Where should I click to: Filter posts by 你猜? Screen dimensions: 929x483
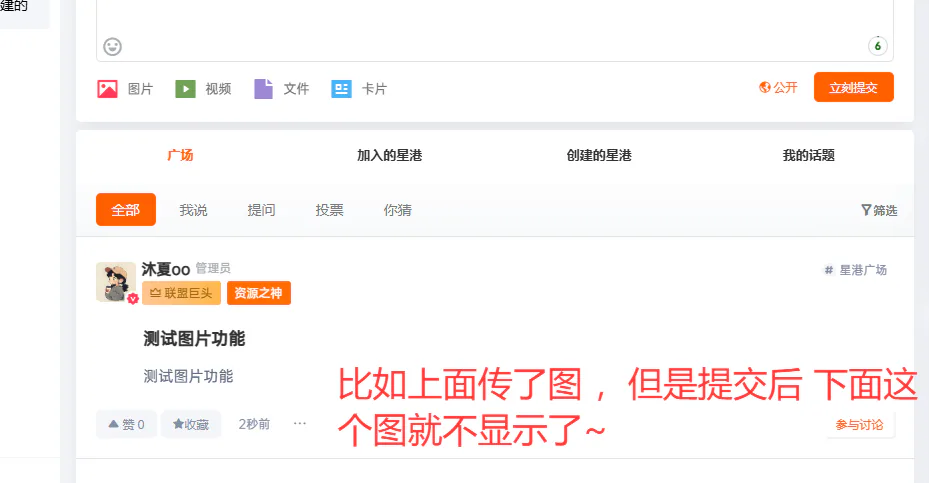[x=398, y=210]
